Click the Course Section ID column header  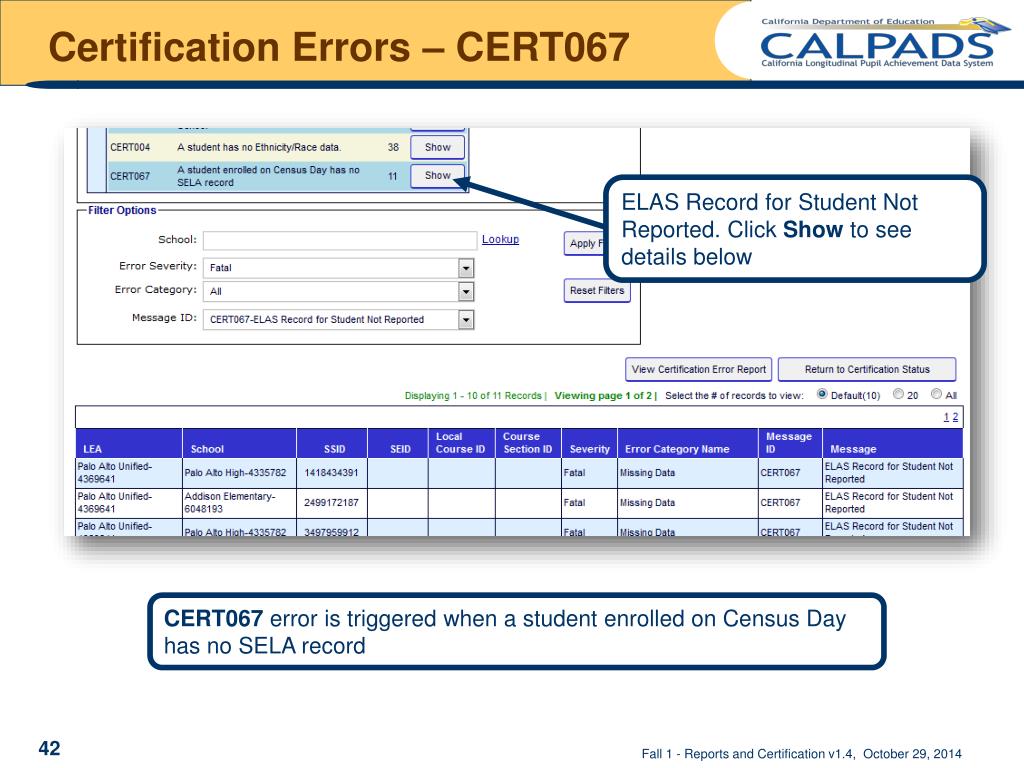coord(528,443)
